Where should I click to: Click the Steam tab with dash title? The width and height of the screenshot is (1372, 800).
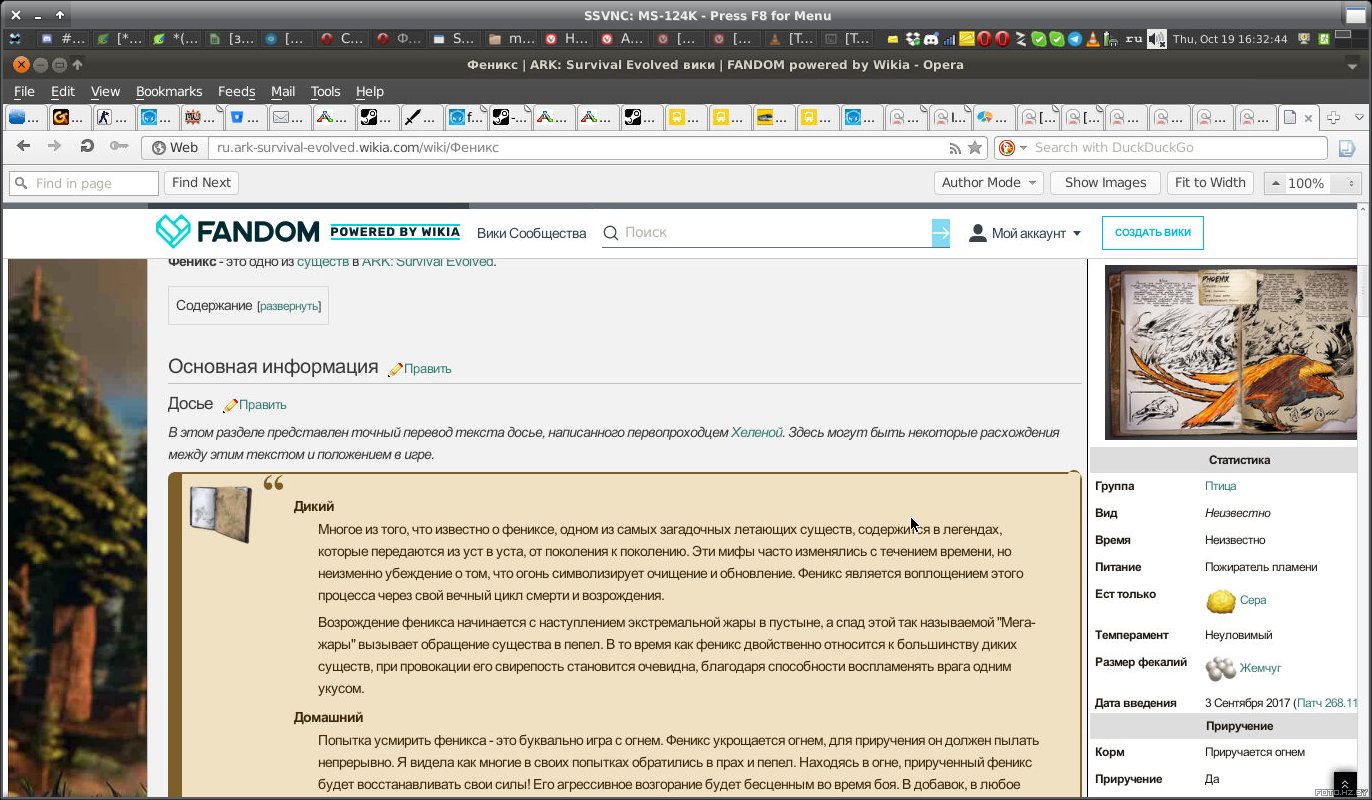pos(508,117)
